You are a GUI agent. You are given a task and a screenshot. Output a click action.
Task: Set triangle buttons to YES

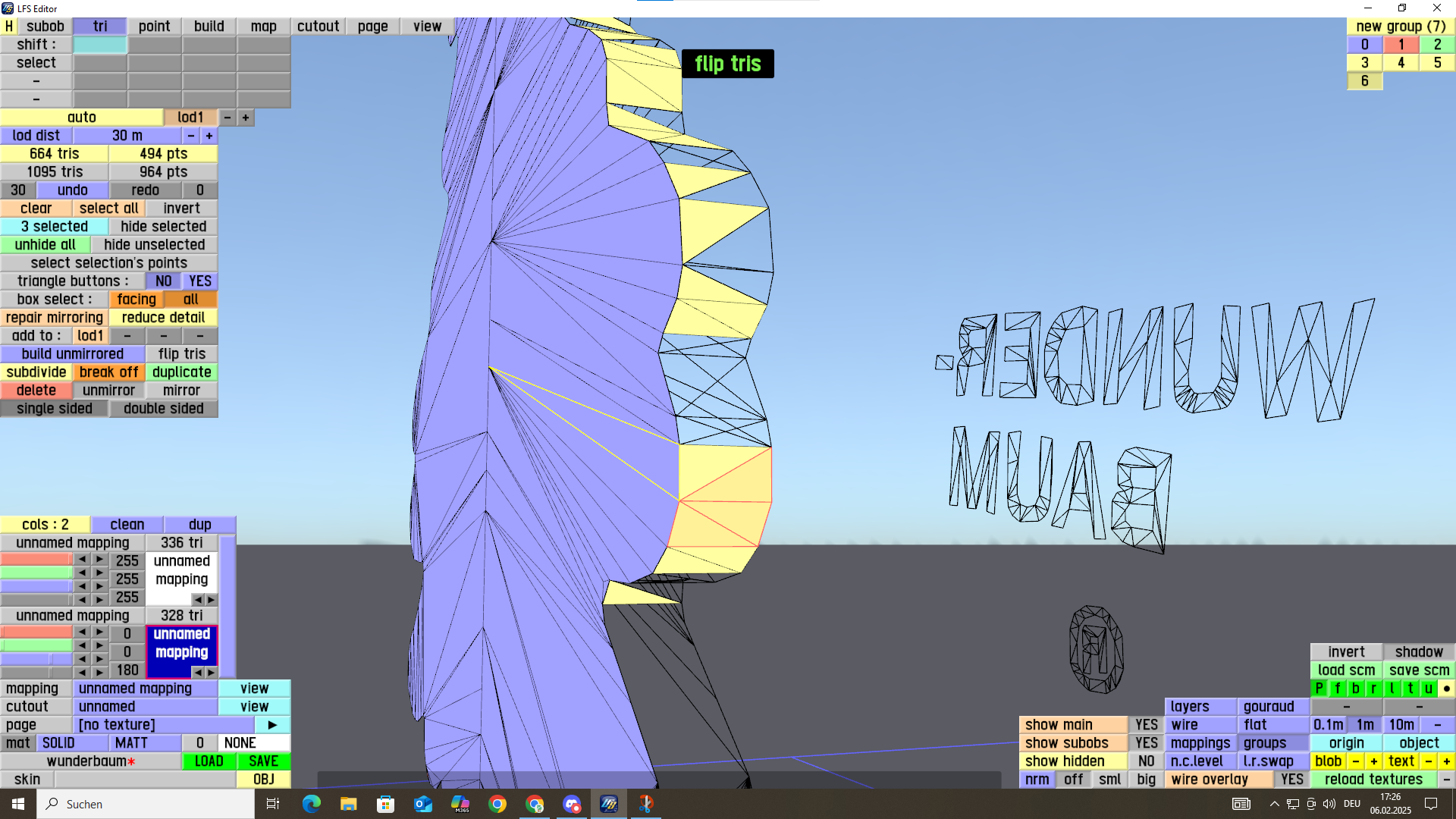(x=200, y=281)
